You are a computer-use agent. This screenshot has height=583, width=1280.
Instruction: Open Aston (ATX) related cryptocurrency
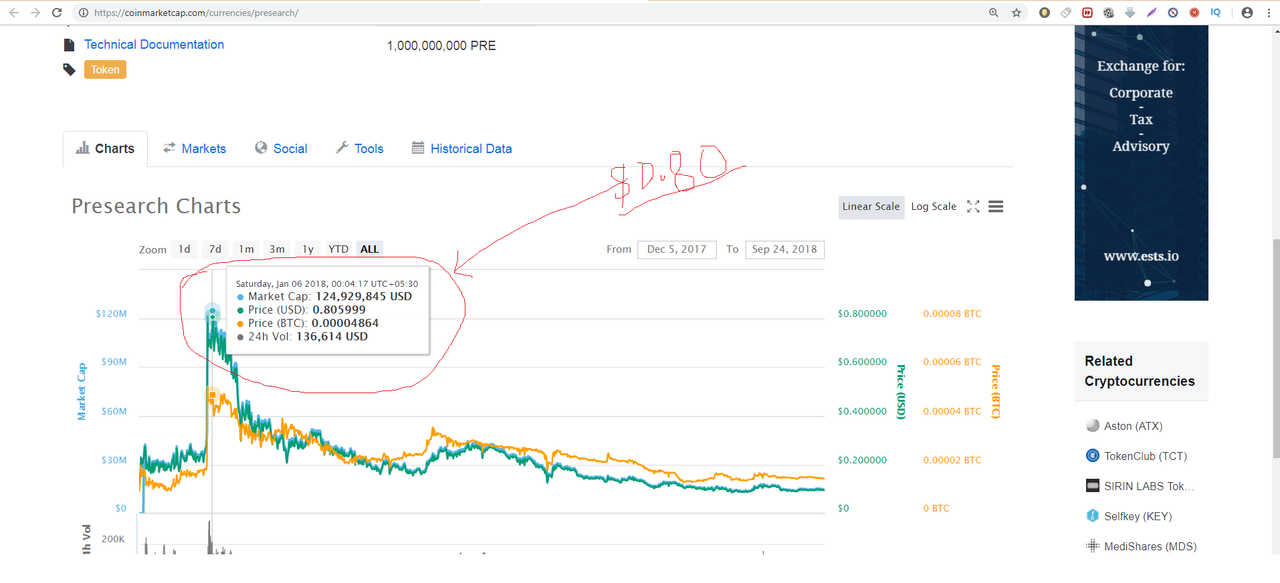coord(1133,426)
